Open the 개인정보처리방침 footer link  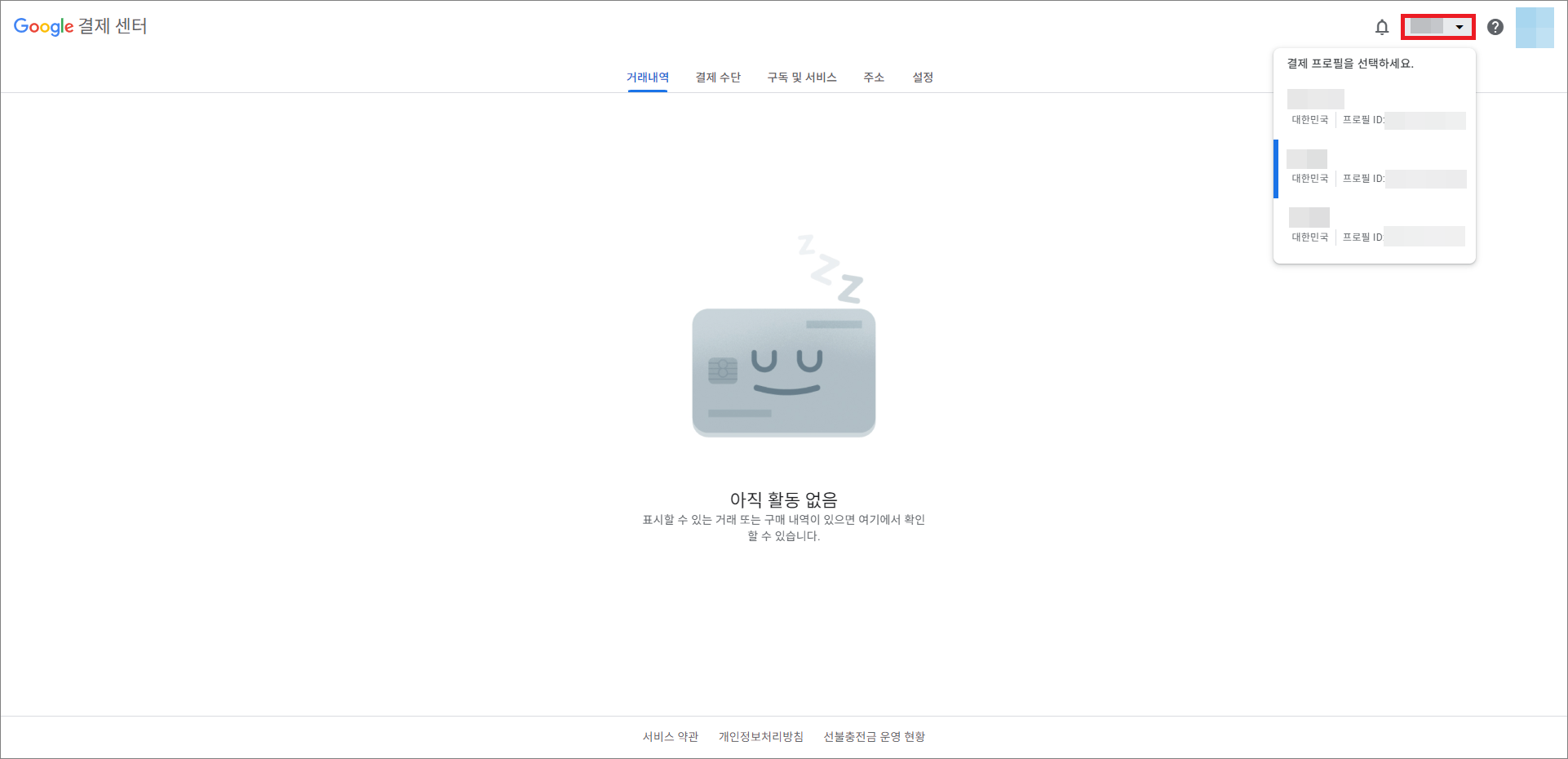pyautogui.click(x=760, y=737)
